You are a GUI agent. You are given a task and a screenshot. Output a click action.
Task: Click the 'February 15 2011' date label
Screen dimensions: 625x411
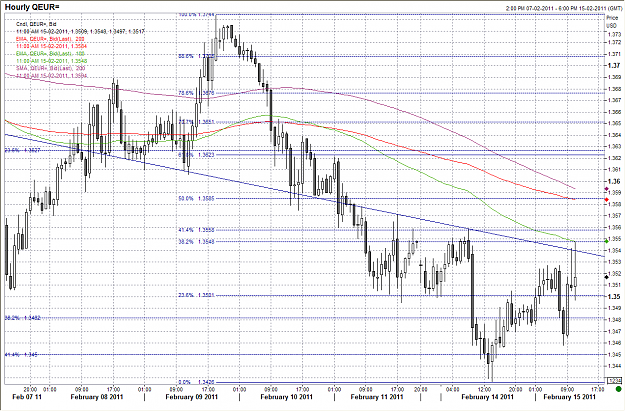coord(569,397)
